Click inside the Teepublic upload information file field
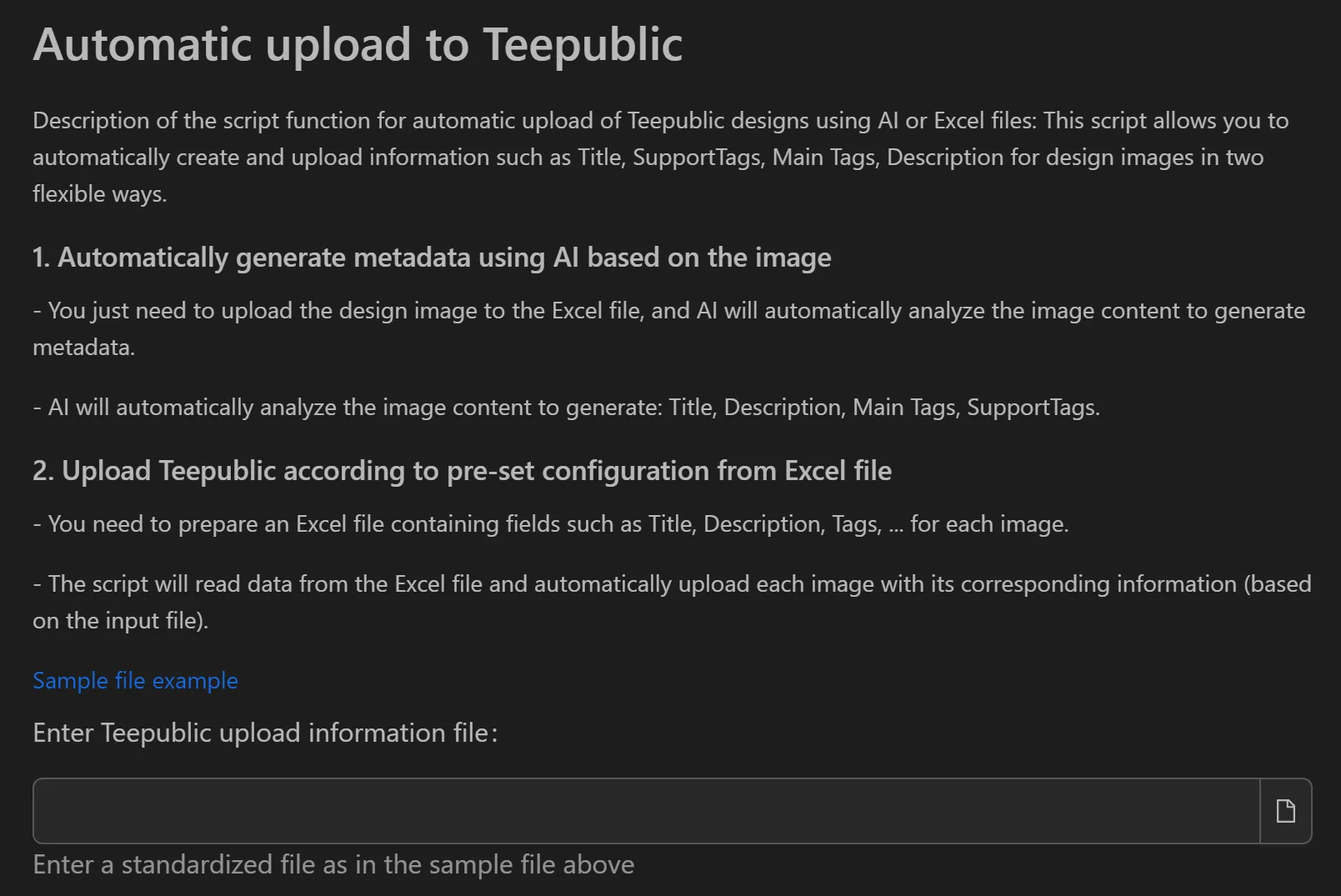 tap(583, 810)
